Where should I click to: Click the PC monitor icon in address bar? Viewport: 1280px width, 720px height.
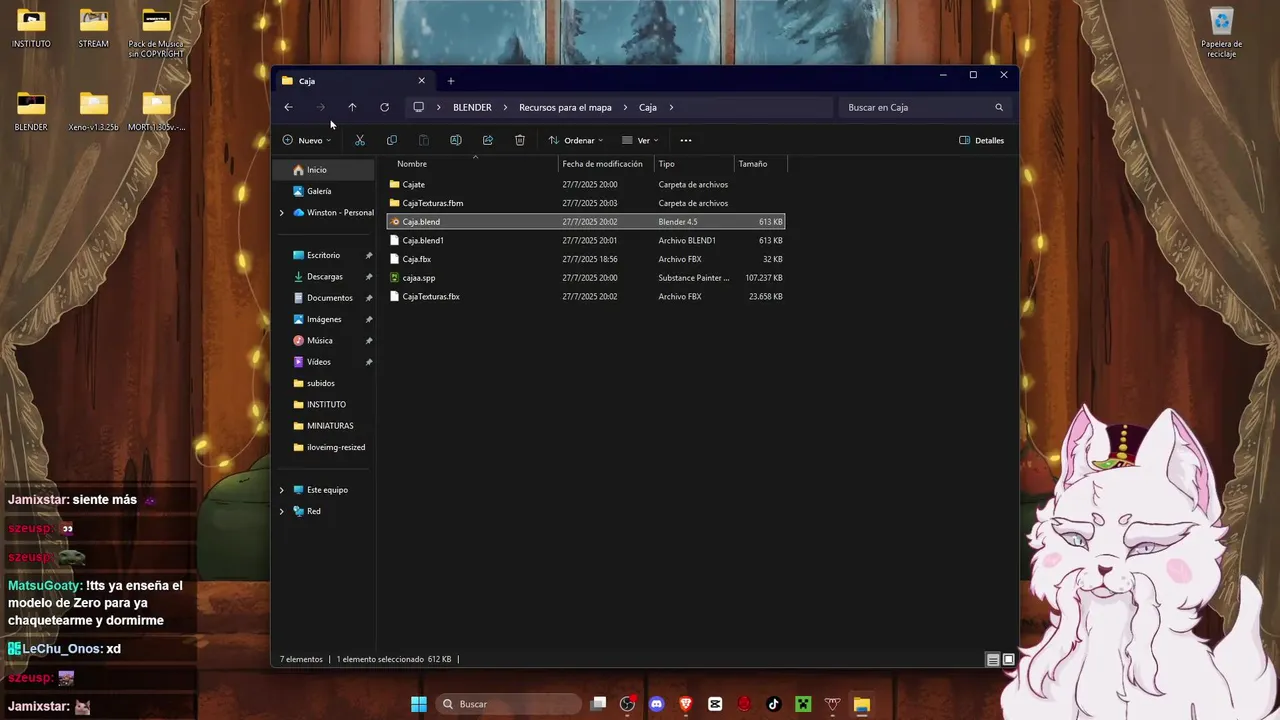[418, 107]
